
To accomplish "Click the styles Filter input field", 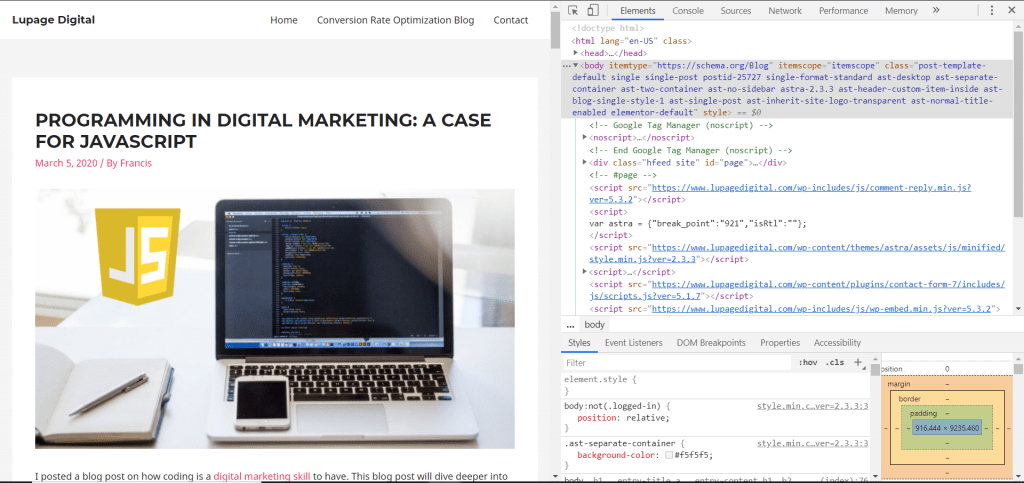I will pyautogui.click(x=677, y=362).
